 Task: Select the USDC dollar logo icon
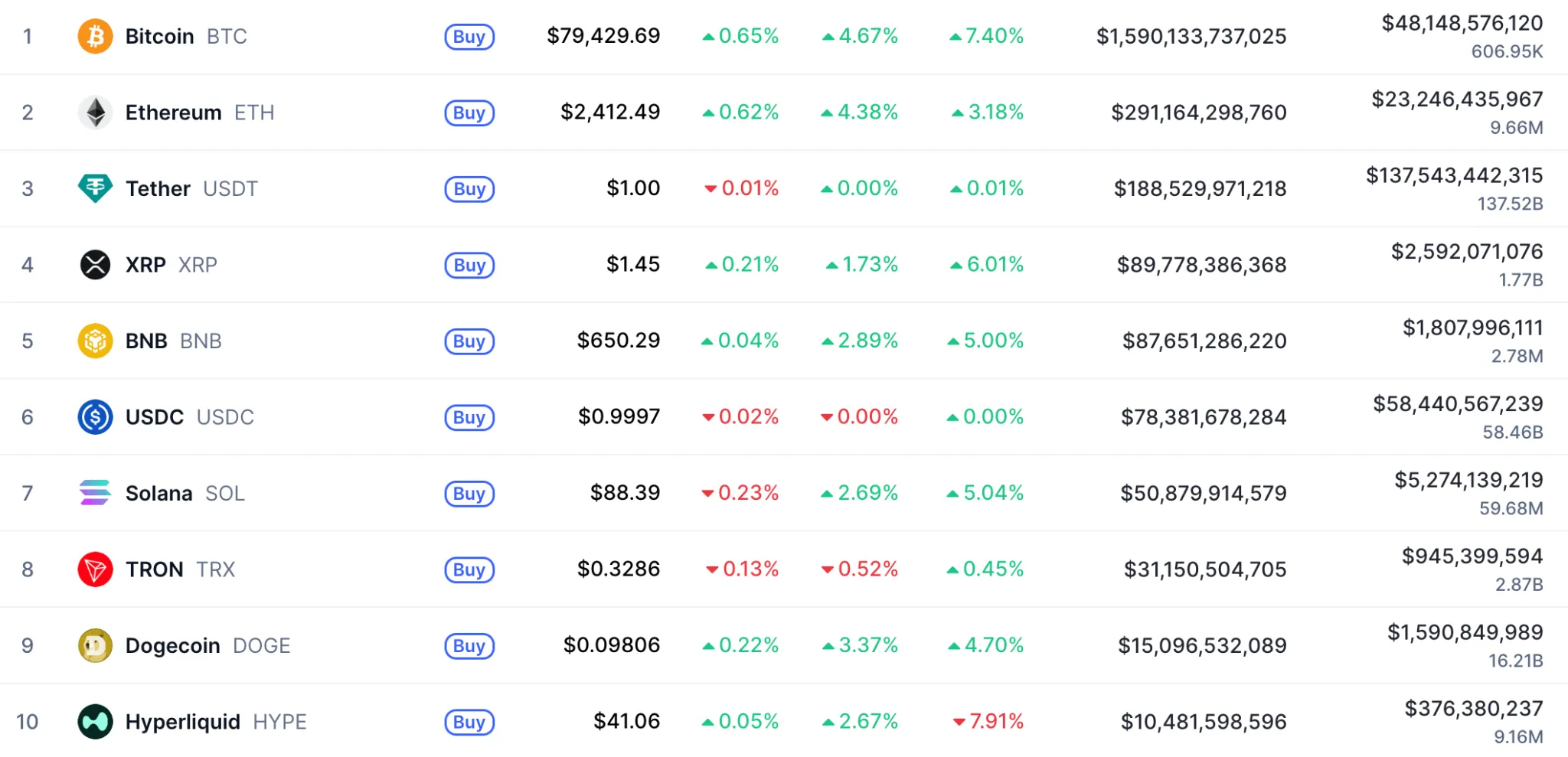click(x=95, y=416)
